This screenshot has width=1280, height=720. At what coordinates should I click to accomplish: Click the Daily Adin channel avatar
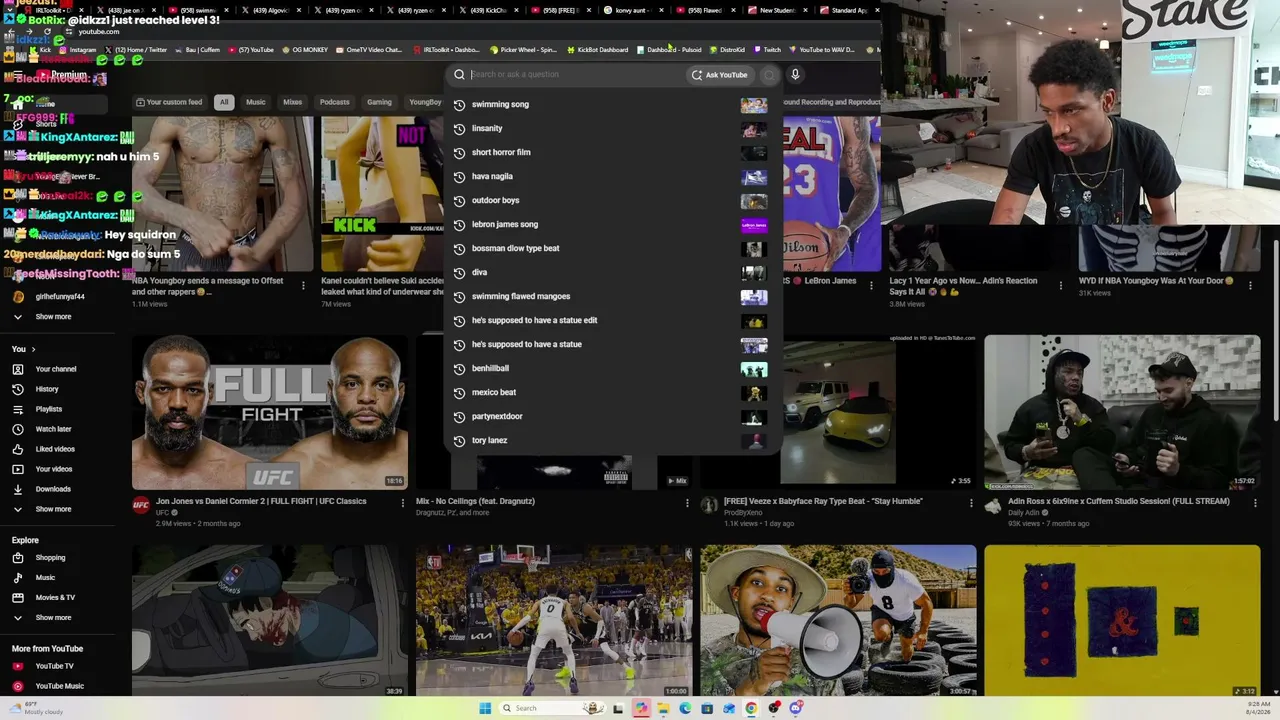tap(993, 505)
